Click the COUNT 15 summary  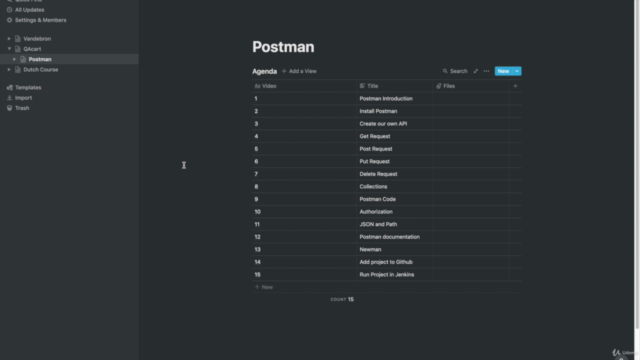click(342, 300)
